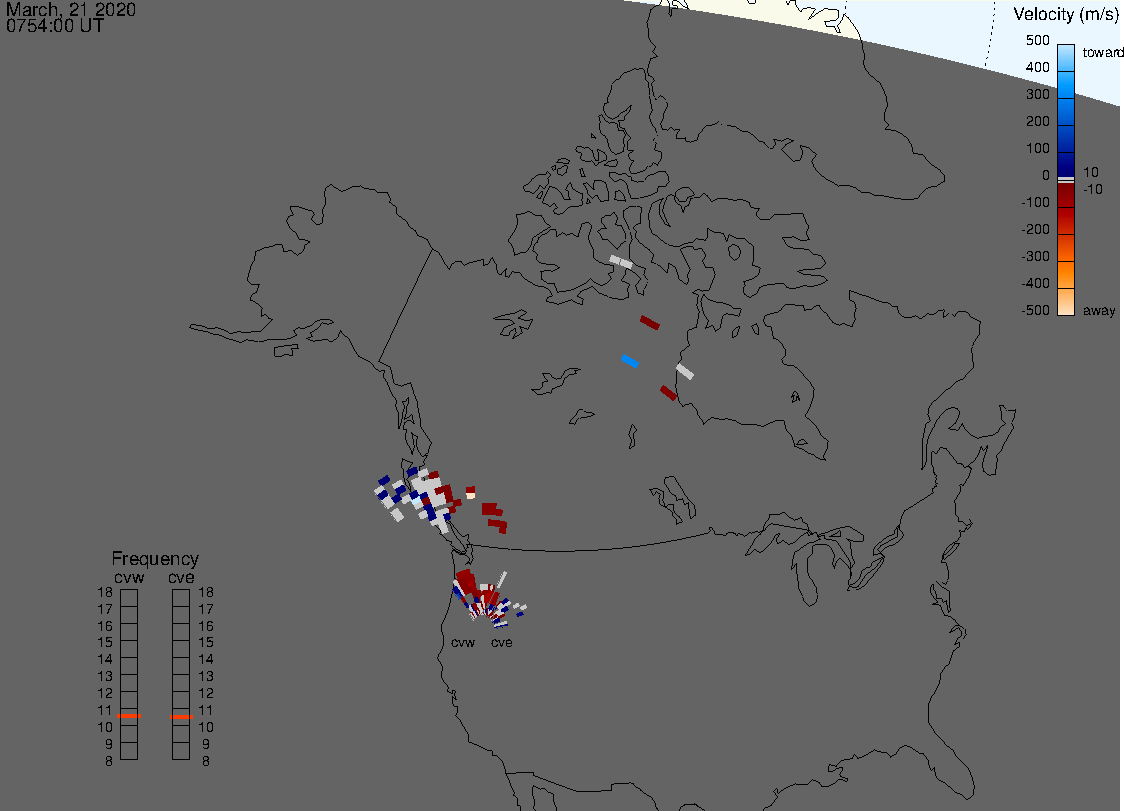Pick the orange-red -200 to -300 swatch
Viewport: 1124px width, 811px height.
pos(1066,248)
